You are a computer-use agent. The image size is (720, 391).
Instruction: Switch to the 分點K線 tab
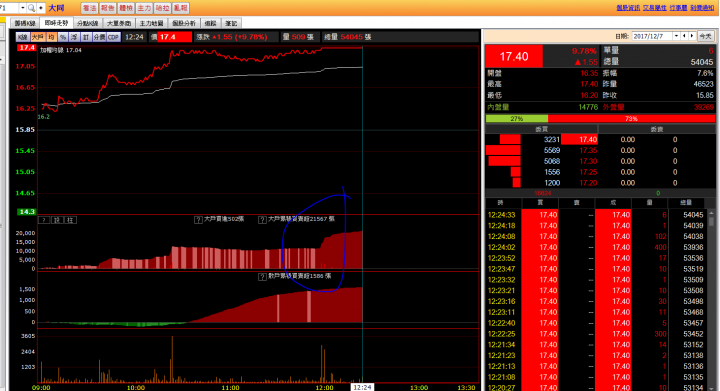pos(87,23)
